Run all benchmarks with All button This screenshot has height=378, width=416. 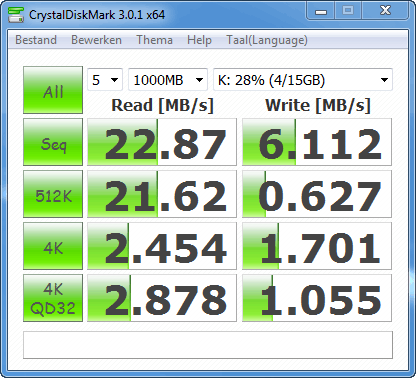(x=53, y=90)
